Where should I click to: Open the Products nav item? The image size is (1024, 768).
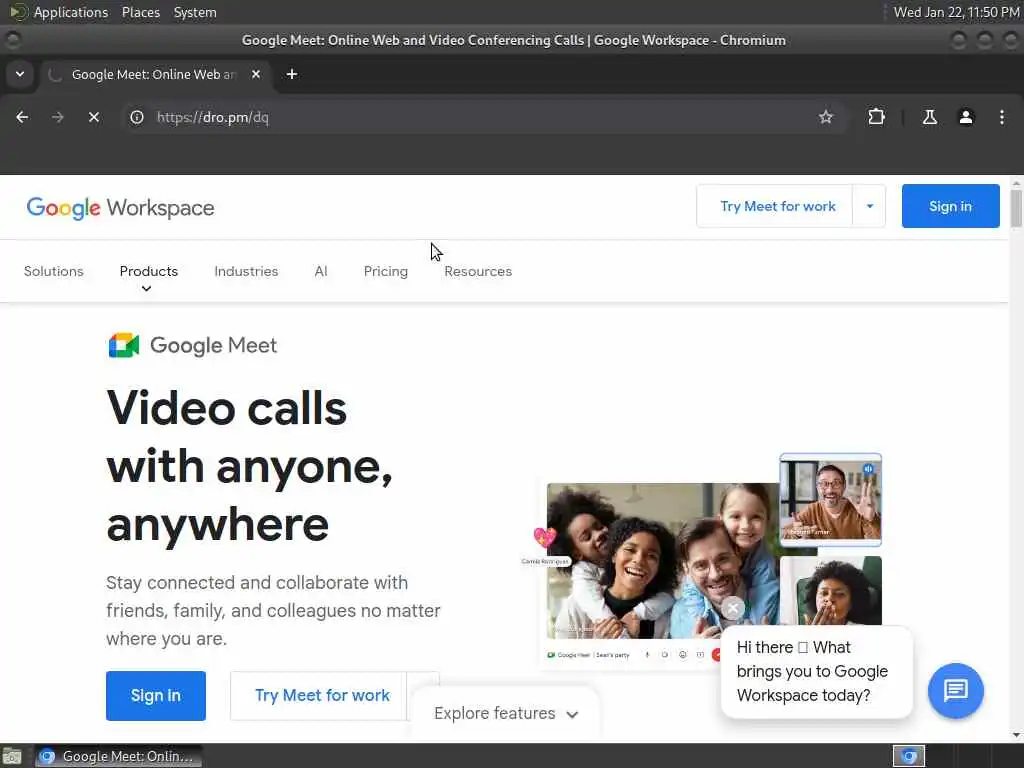click(x=148, y=271)
